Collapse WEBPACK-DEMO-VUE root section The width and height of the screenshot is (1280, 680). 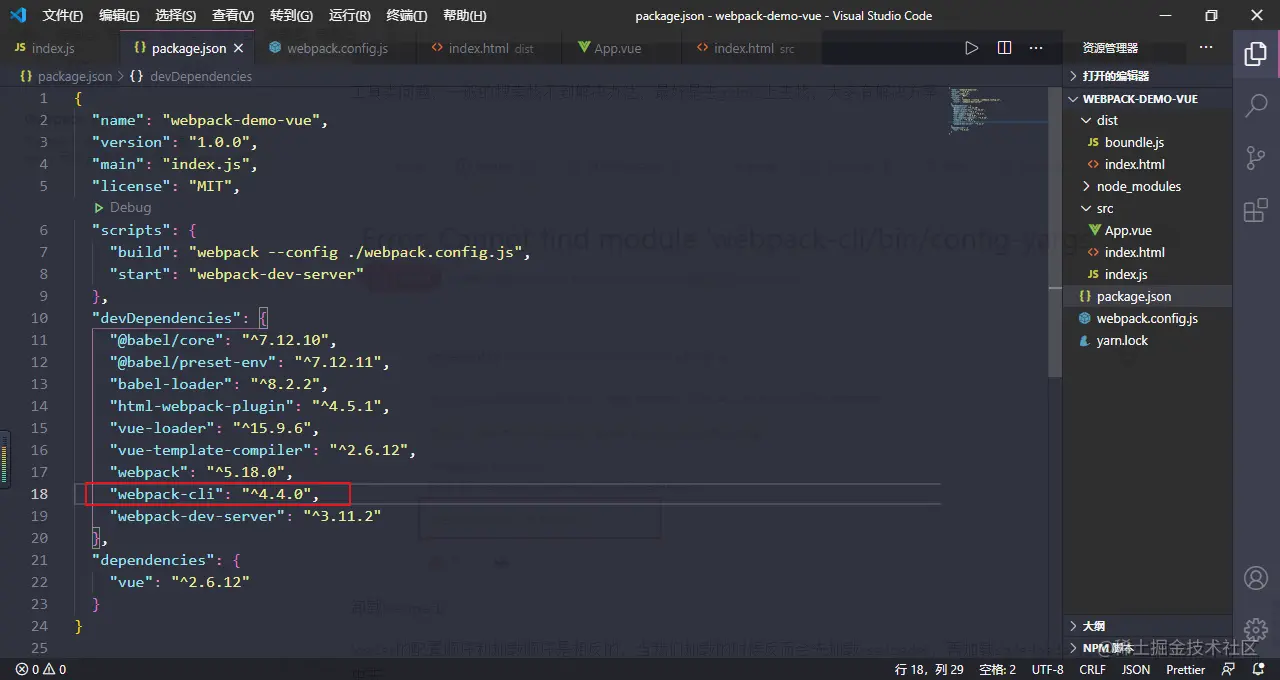(1140, 99)
